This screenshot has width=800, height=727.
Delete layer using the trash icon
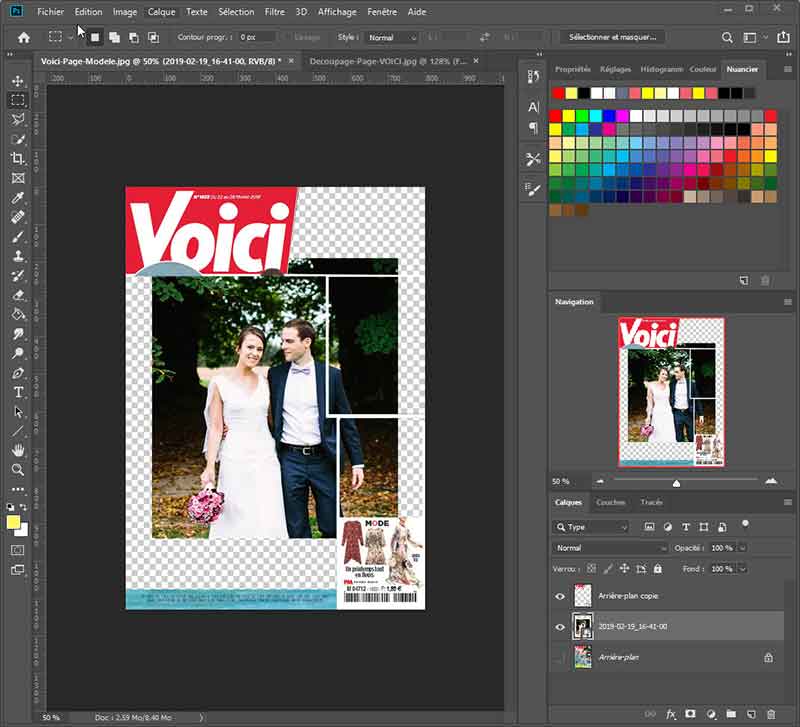point(771,714)
